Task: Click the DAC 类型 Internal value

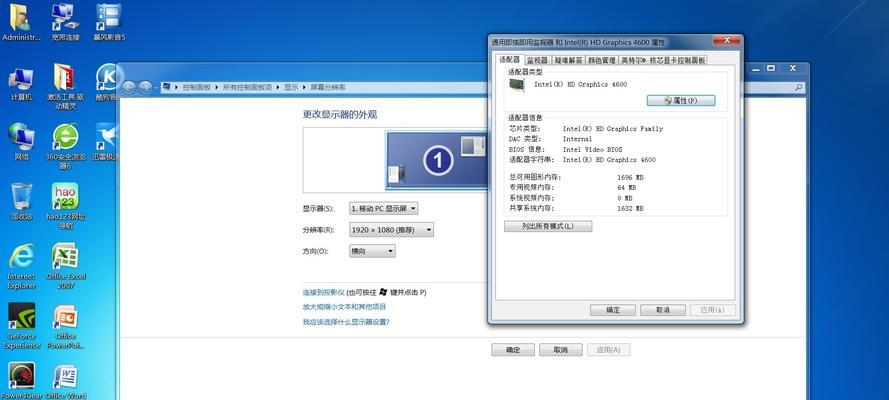Action: click(x=577, y=139)
